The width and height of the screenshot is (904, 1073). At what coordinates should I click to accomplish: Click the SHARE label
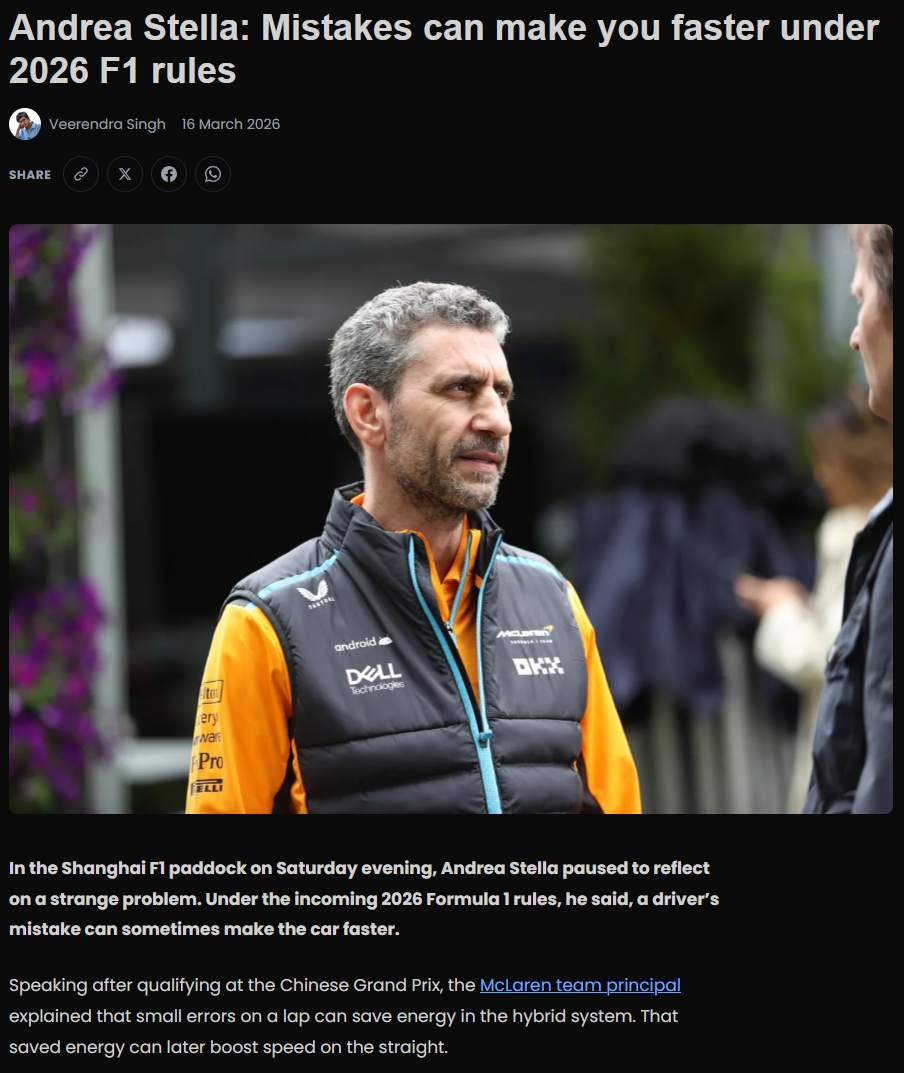30,174
